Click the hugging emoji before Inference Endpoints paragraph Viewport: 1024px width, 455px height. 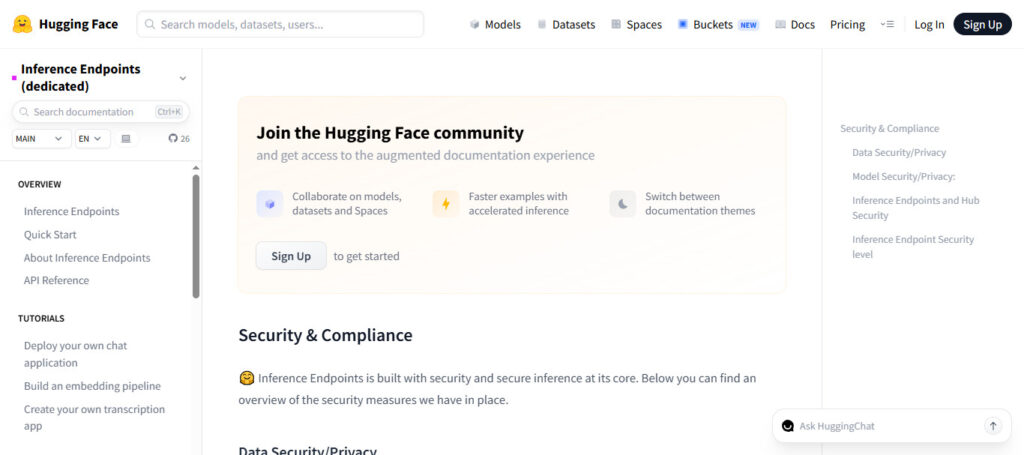click(246, 378)
